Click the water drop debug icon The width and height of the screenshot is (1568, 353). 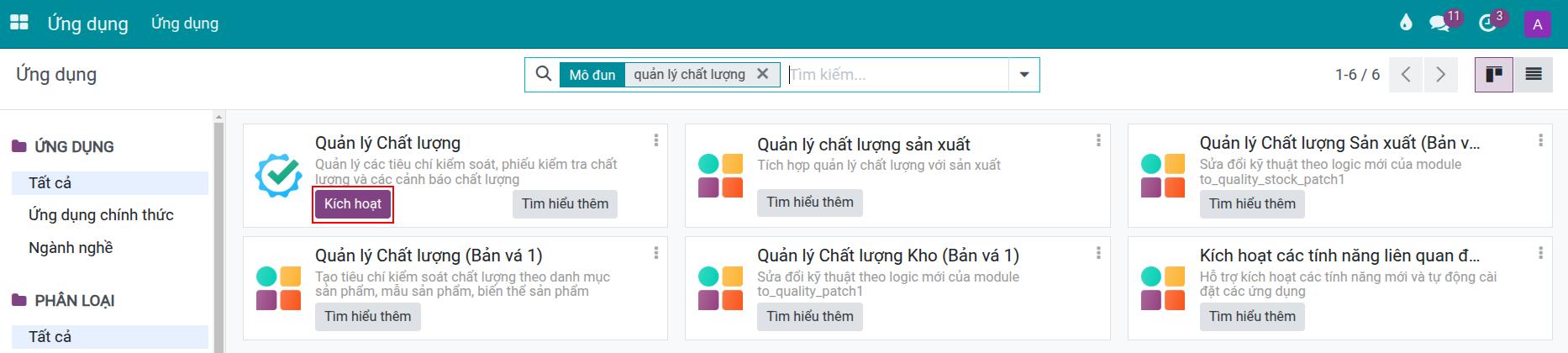1406,24
